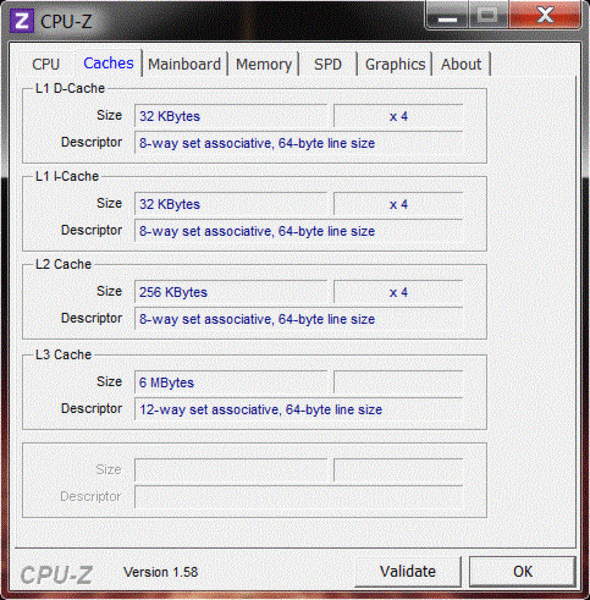Switch to the Memory tab
590x600 pixels.
[264, 64]
